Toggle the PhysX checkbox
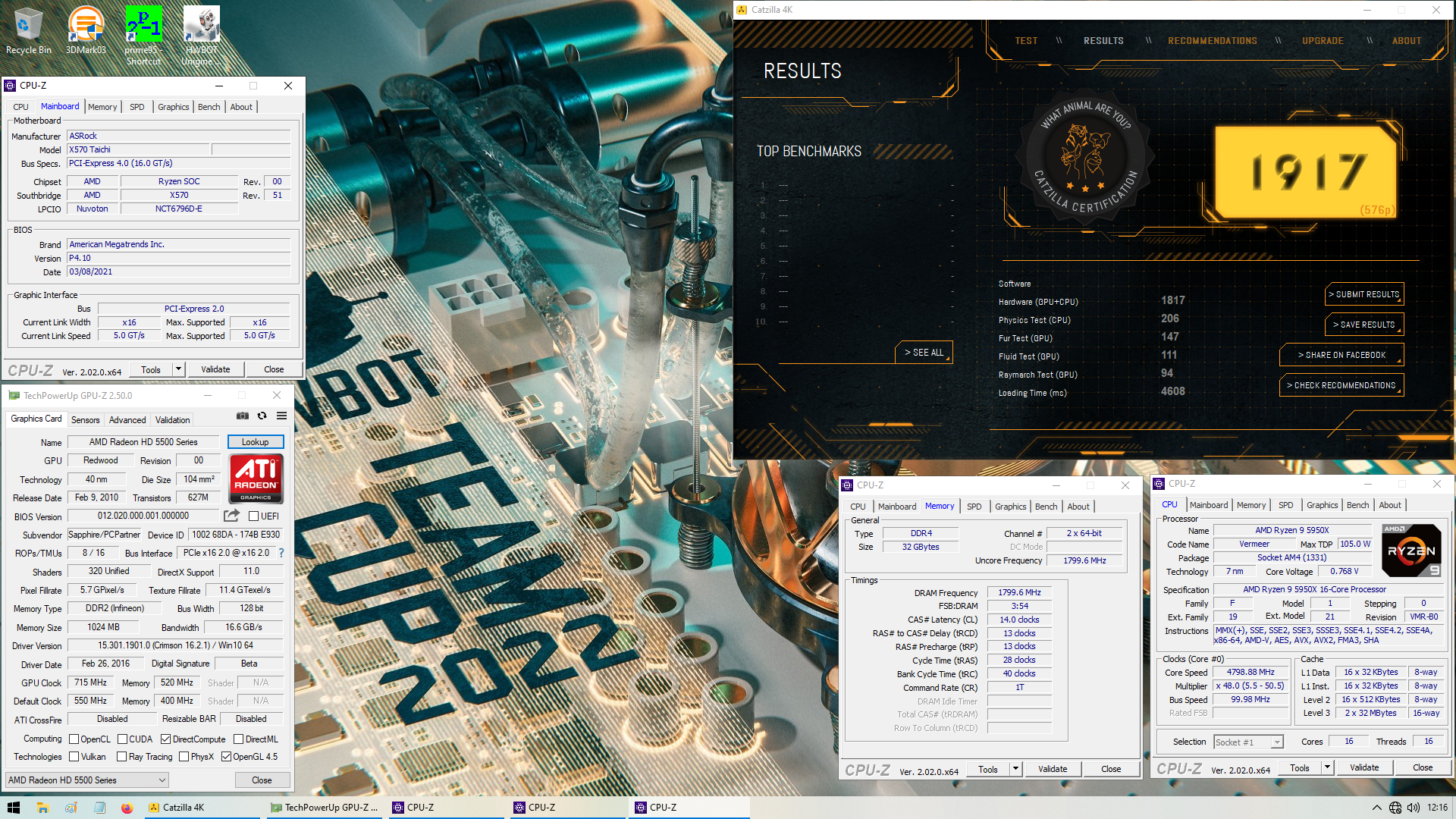 183,757
